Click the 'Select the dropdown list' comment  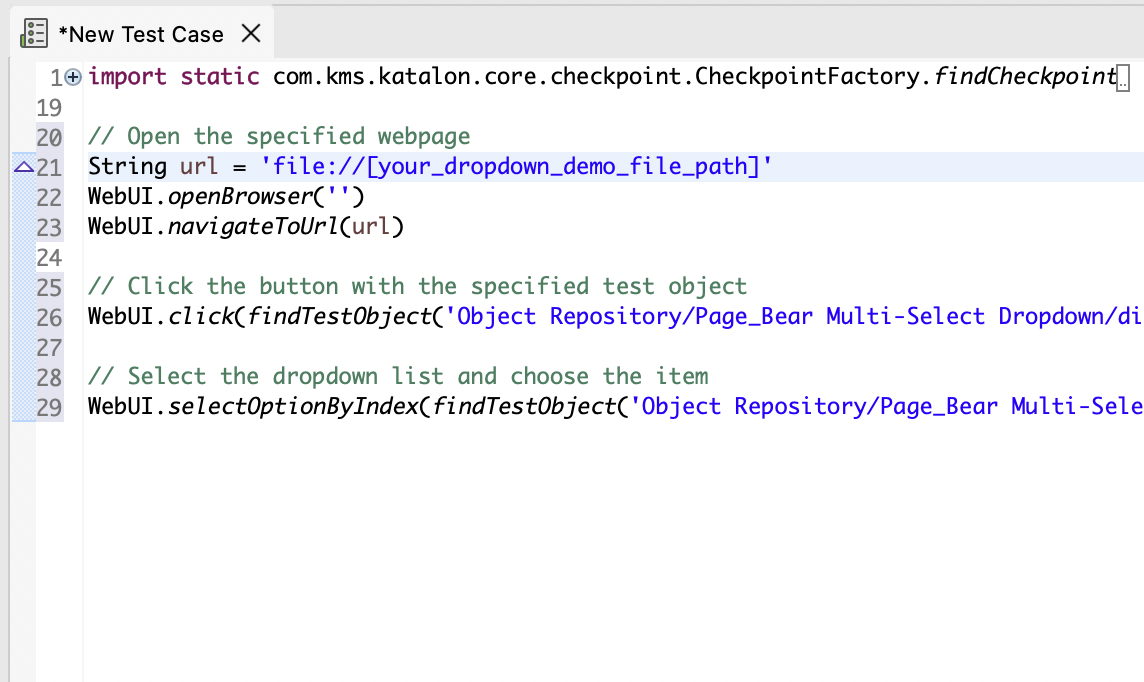(x=398, y=377)
